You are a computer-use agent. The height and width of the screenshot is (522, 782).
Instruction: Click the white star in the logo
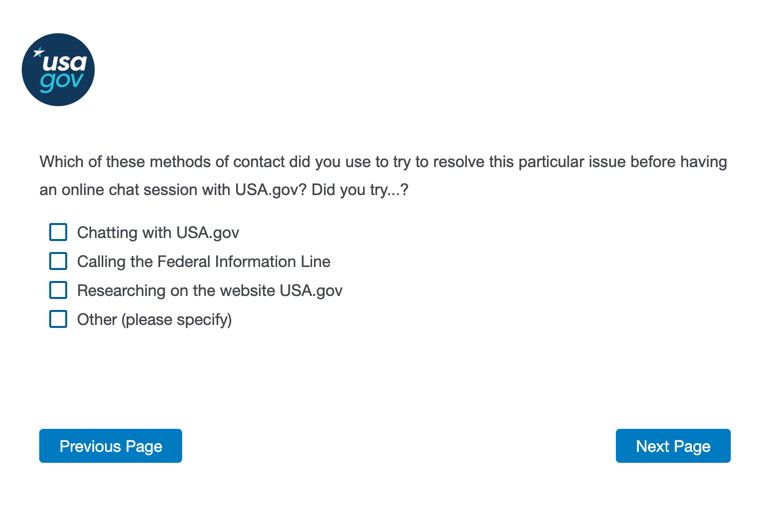click(x=38, y=53)
